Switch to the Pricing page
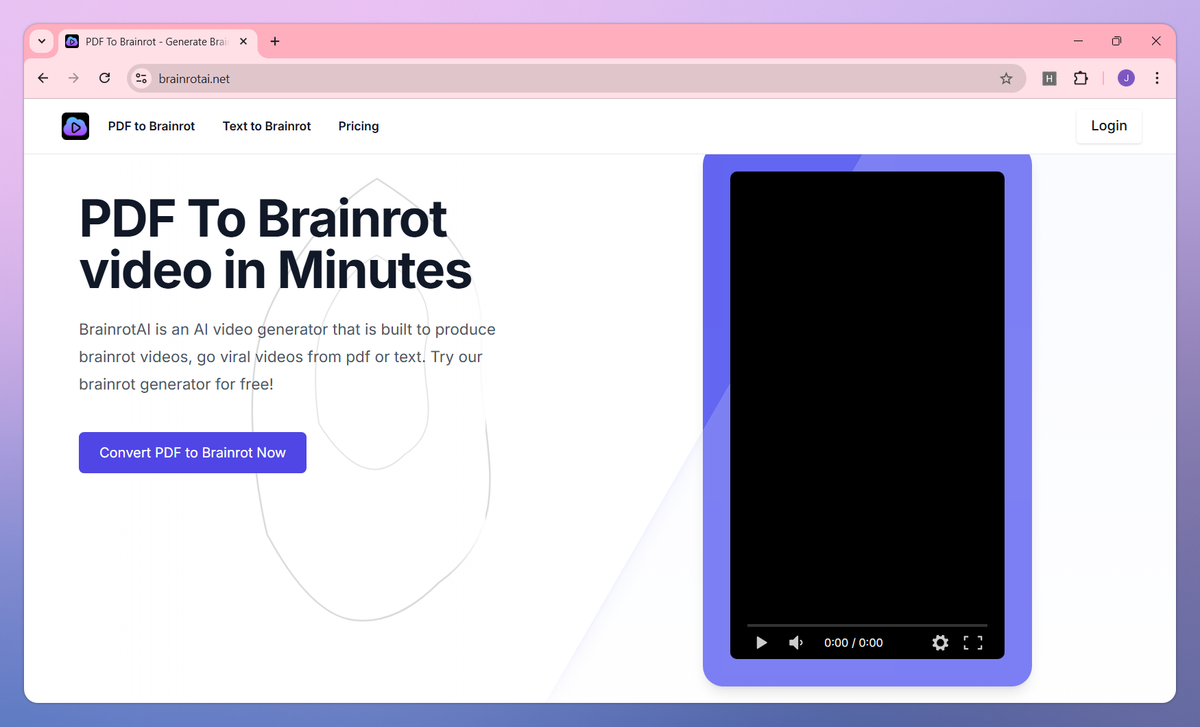This screenshot has width=1200, height=727. [x=358, y=126]
